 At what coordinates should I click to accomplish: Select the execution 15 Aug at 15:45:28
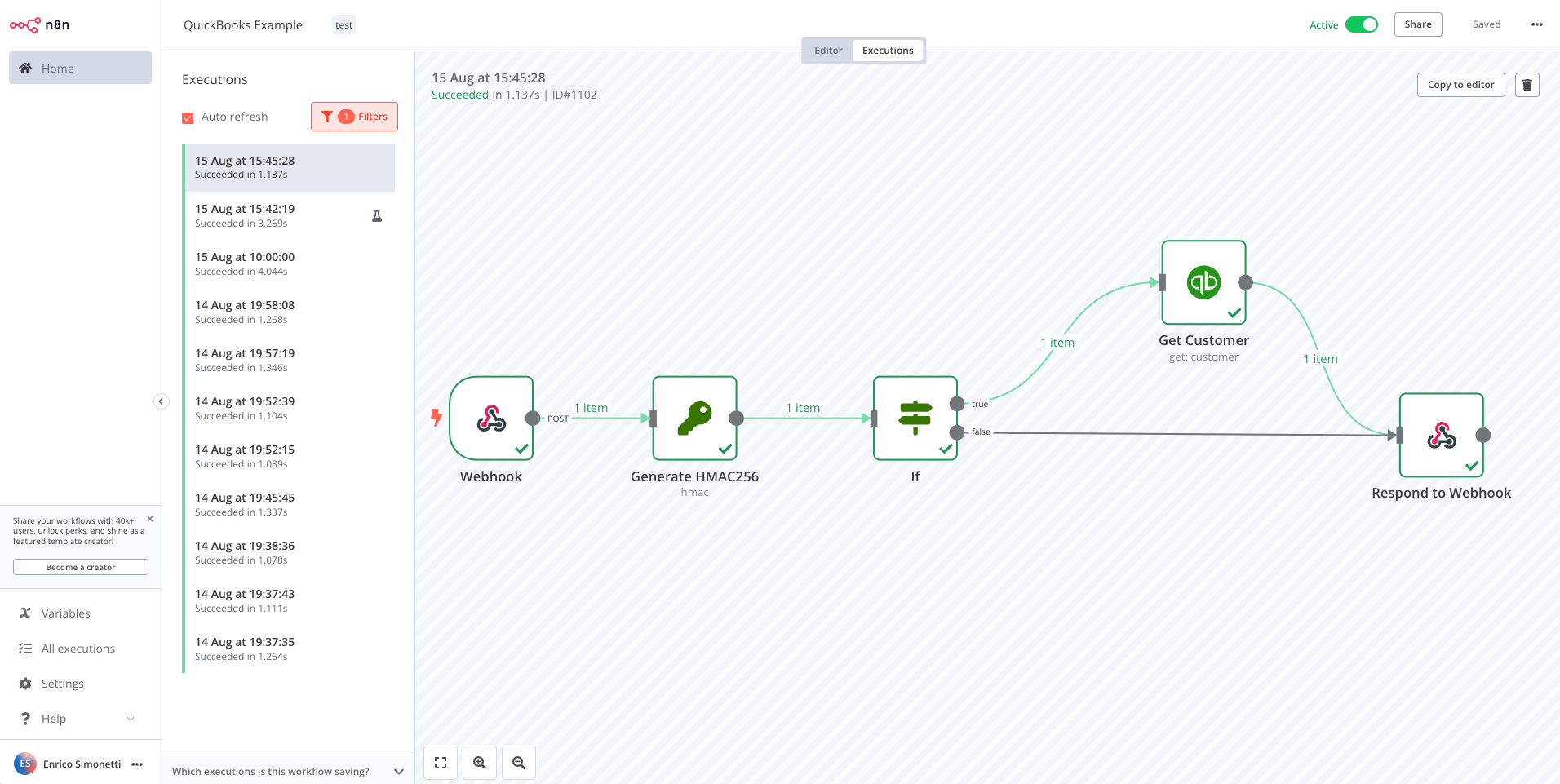[290, 167]
